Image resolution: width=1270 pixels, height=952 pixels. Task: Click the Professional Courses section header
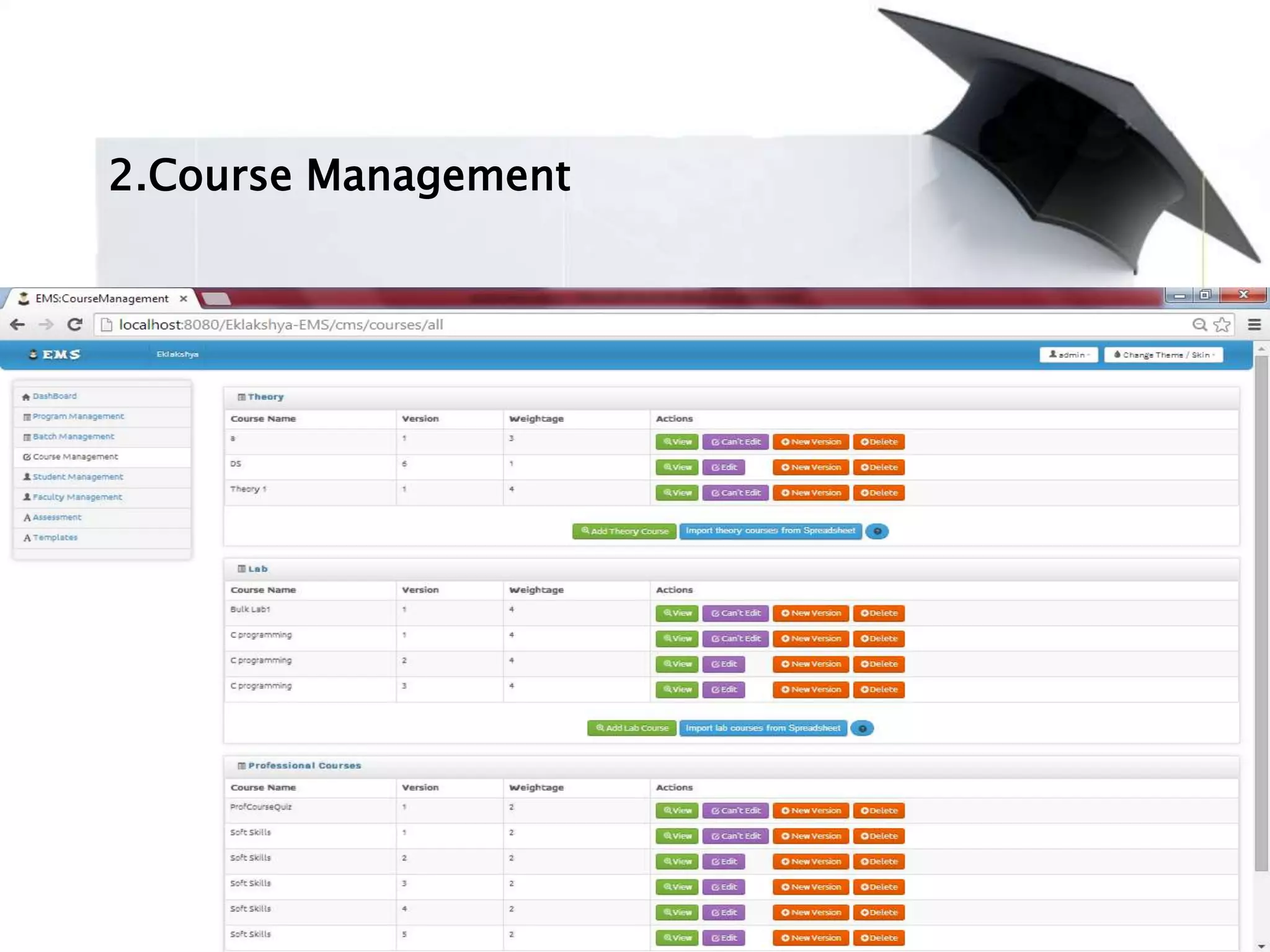click(731, 766)
